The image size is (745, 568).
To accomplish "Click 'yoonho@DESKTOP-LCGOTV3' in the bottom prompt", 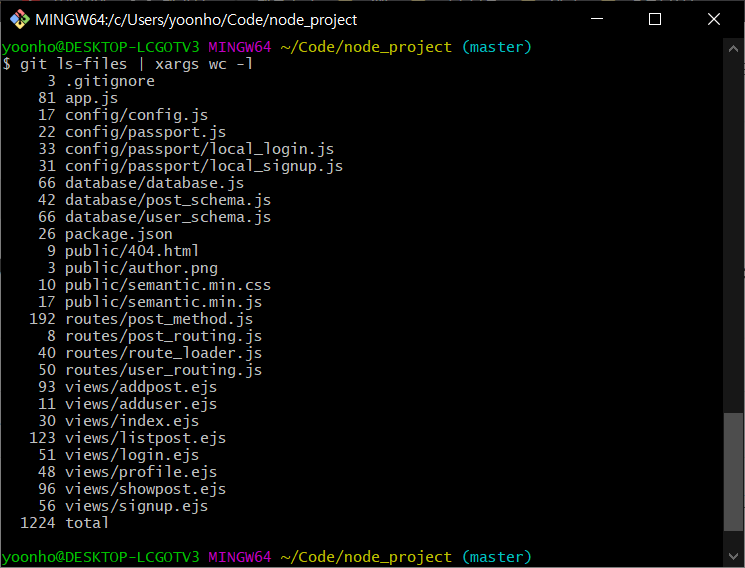I will pyautogui.click(x=100, y=557).
